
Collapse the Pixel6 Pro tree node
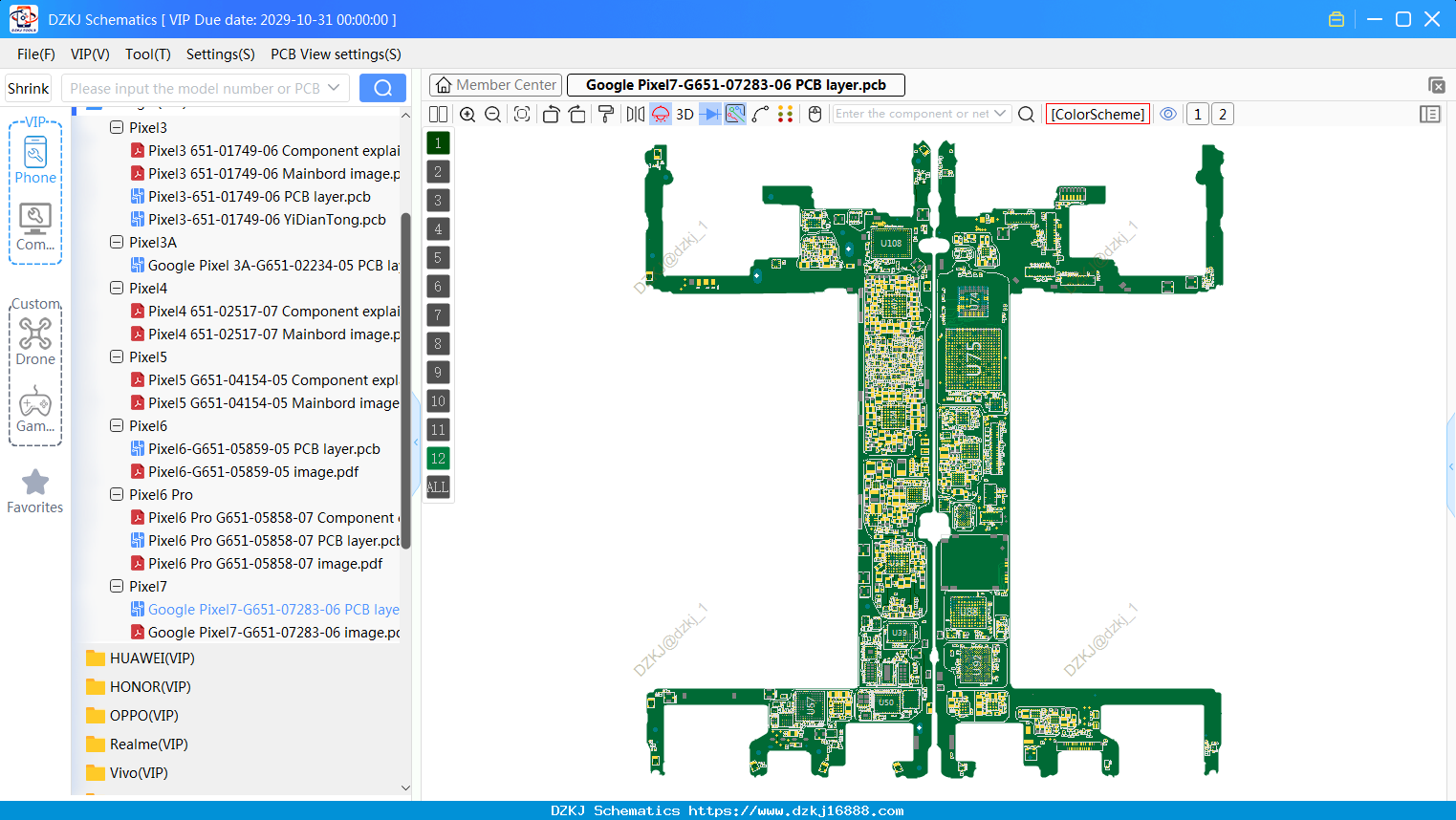117,494
